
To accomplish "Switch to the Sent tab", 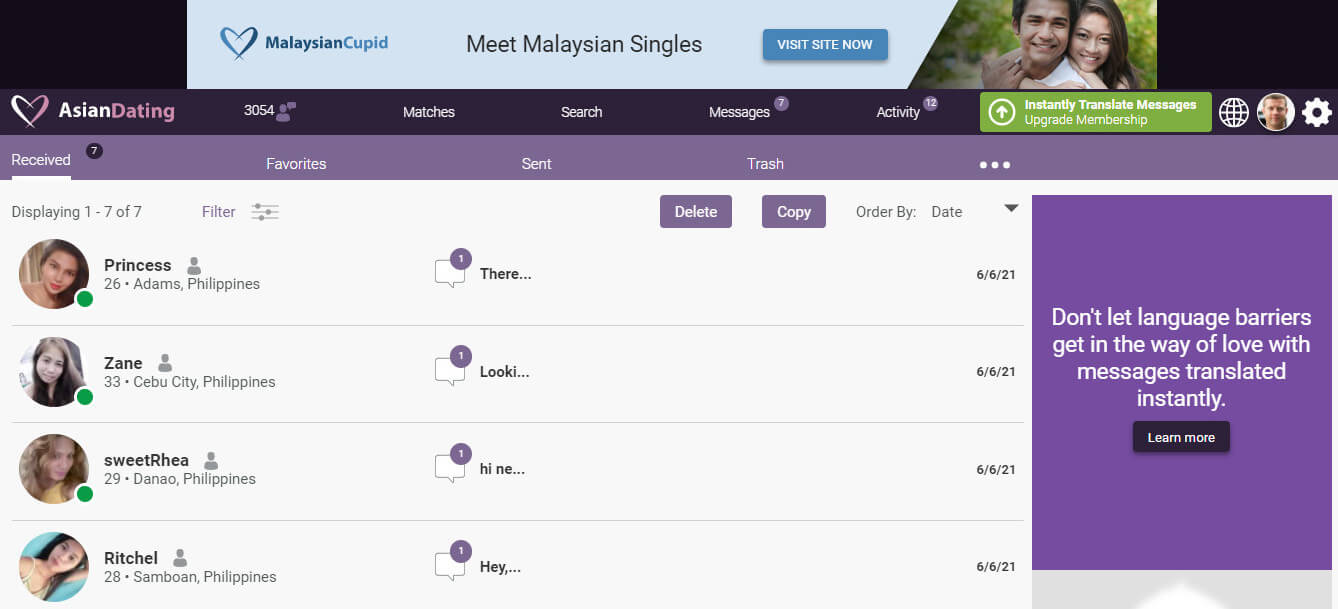I will click(x=537, y=164).
